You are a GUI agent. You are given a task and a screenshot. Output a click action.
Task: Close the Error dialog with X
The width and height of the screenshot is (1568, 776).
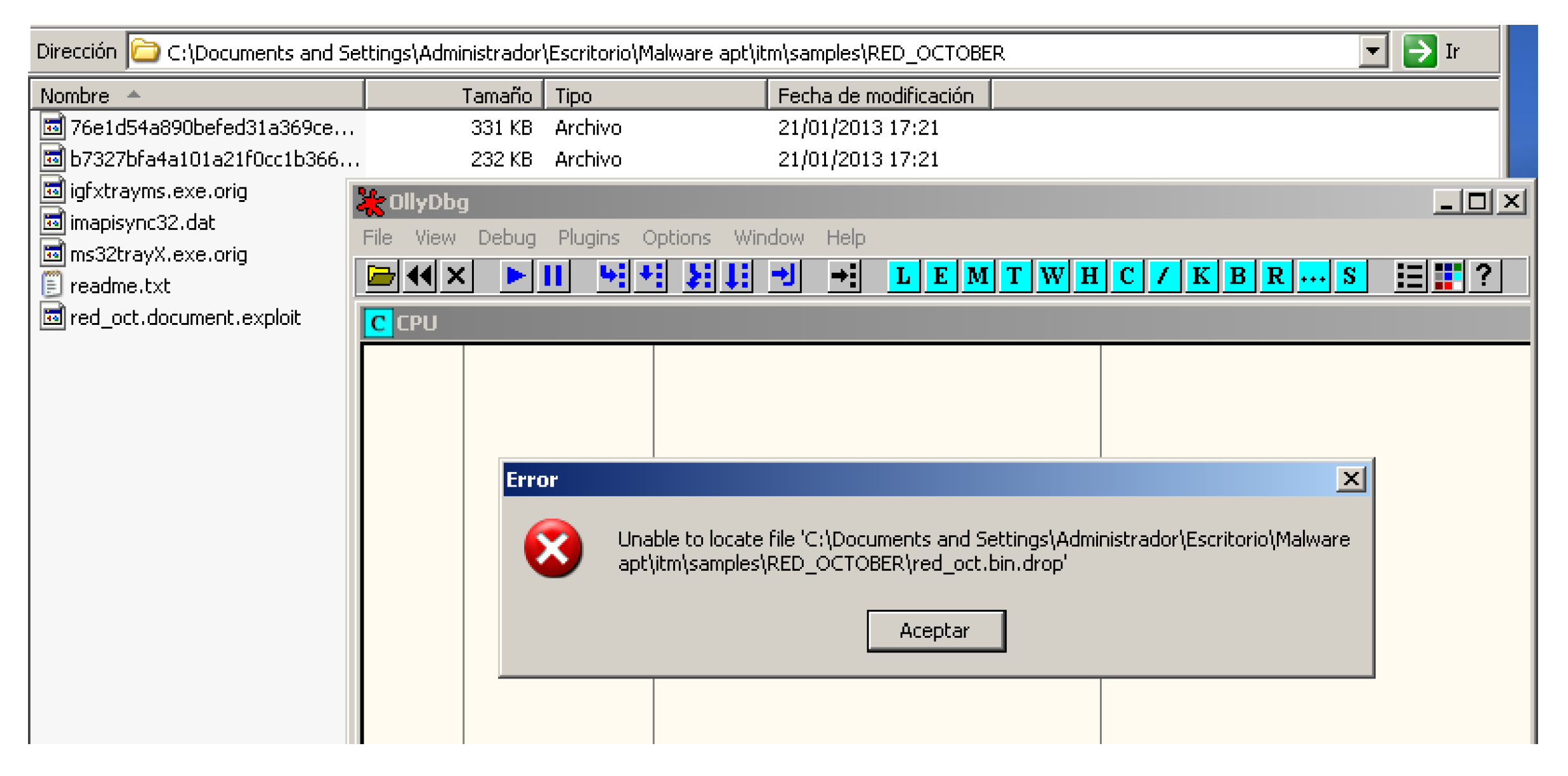1350,478
